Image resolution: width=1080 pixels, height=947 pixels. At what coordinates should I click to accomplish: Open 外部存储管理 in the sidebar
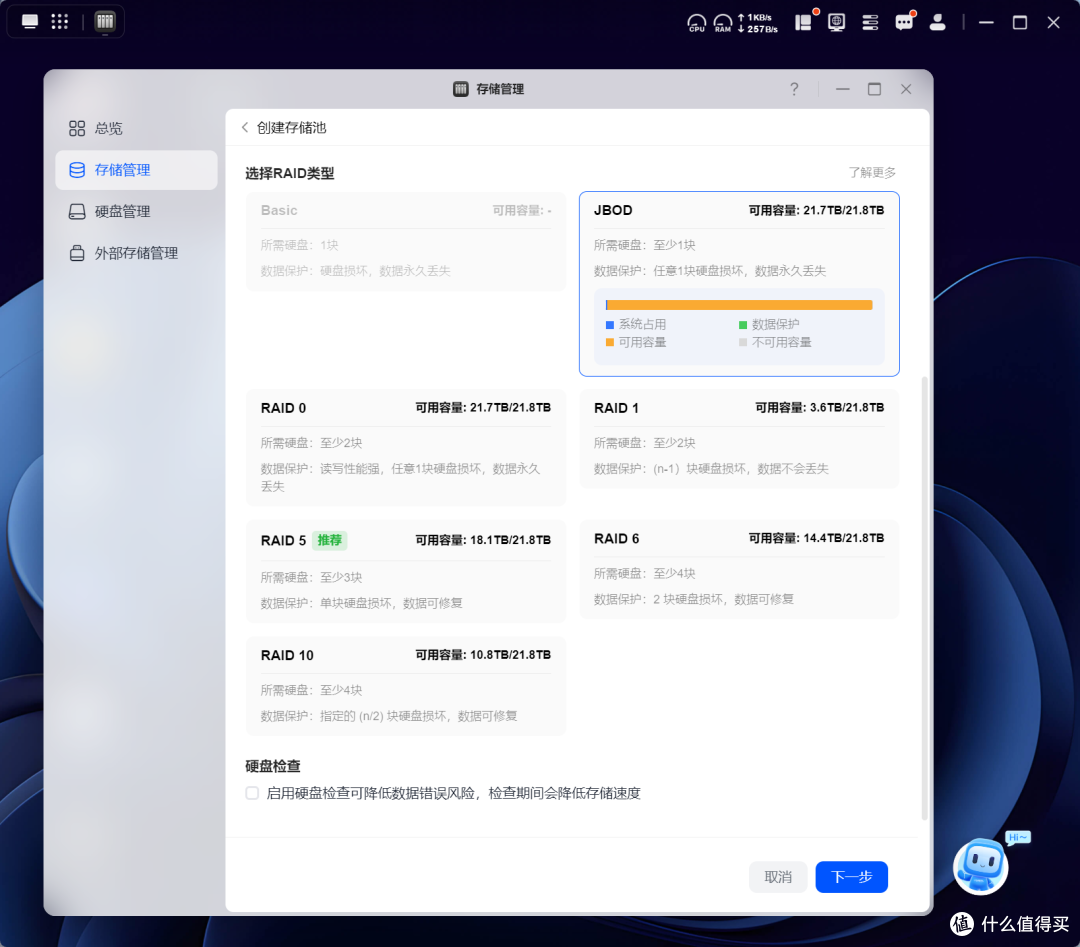[x=136, y=253]
